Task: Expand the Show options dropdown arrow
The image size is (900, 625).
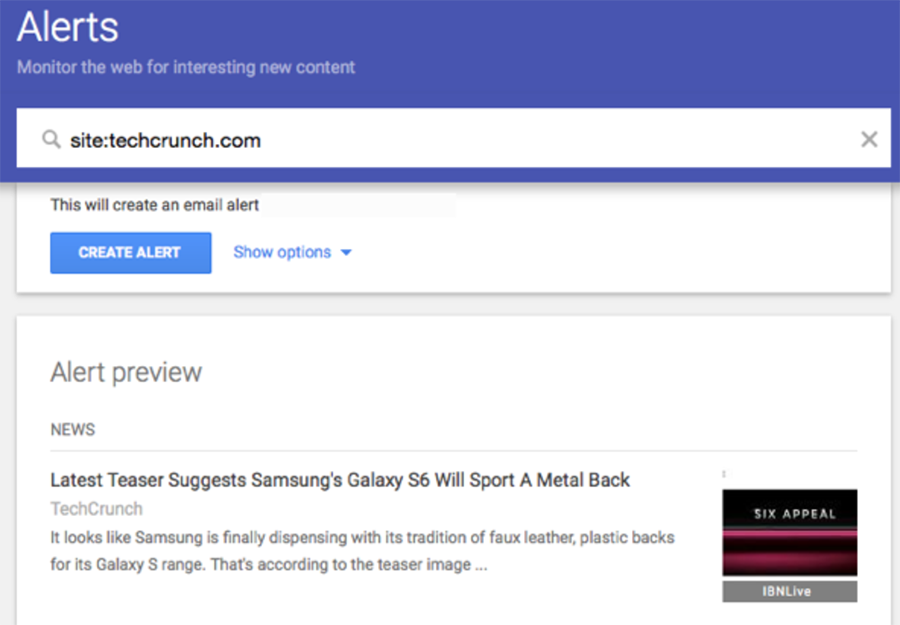Action: tap(346, 253)
